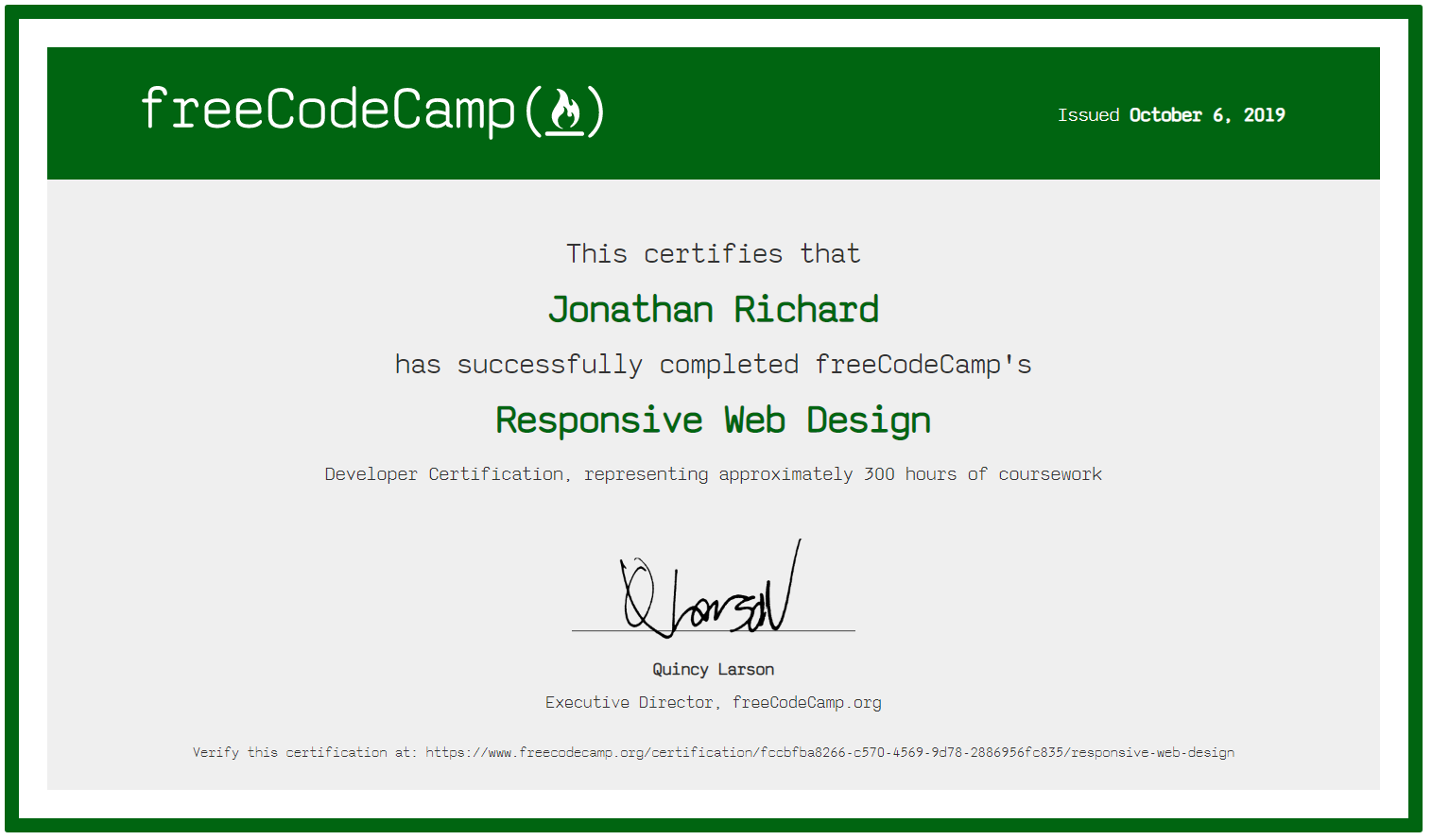Select the name Jonathan Richard
1432x840 pixels.
(x=714, y=309)
